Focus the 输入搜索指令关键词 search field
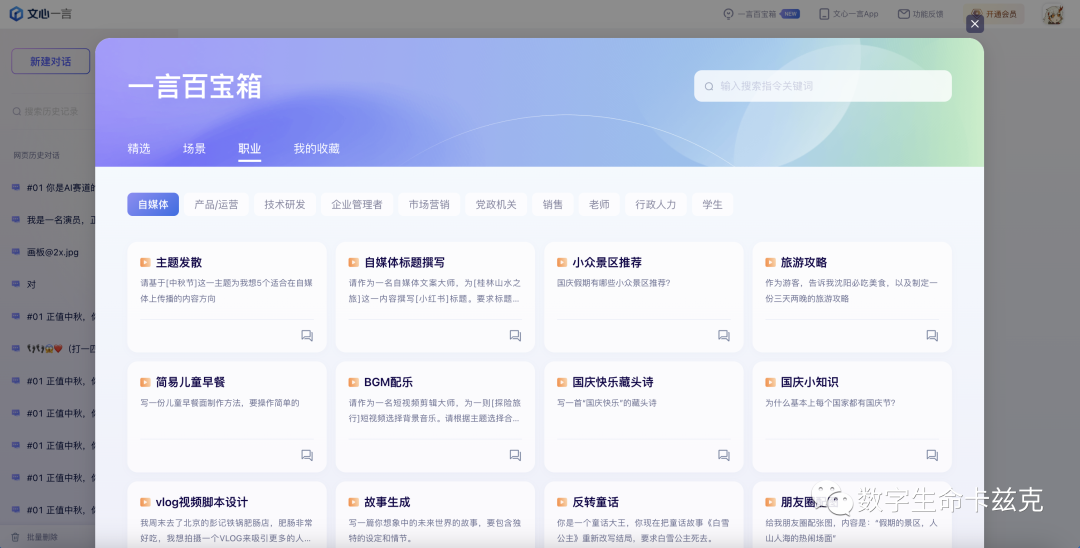Screen dimensions: 1080x548 tap(823, 86)
